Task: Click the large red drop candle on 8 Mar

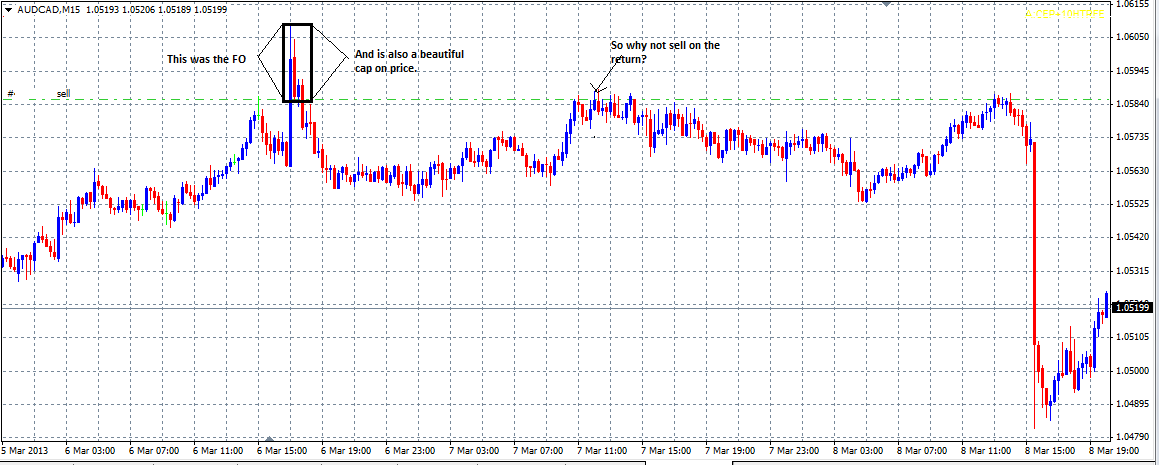Action: [1033, 250]
